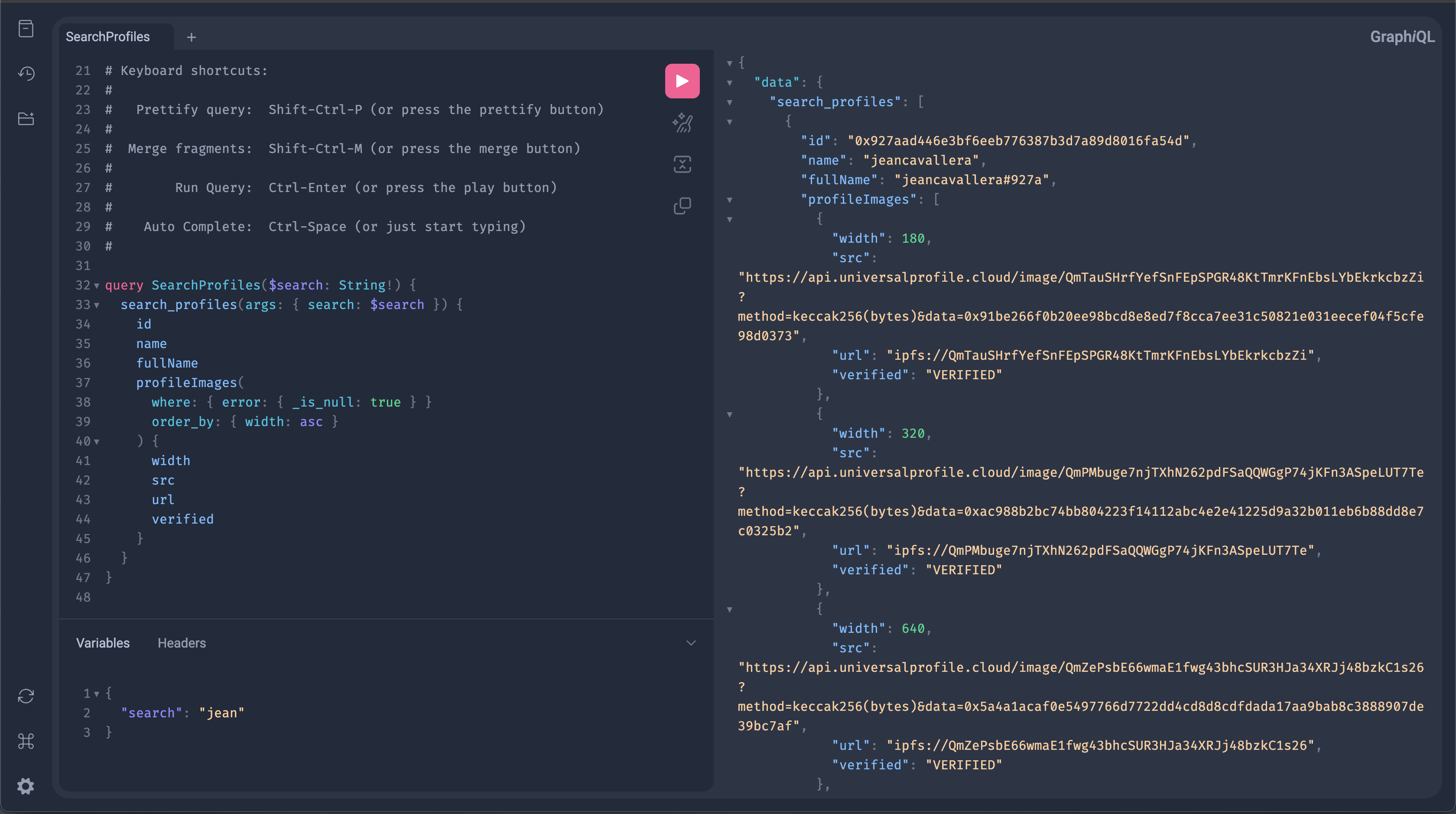Screen dimensions: 1456x814
Task: Click the re-fetch schema icon
Action: pos(26,696)
